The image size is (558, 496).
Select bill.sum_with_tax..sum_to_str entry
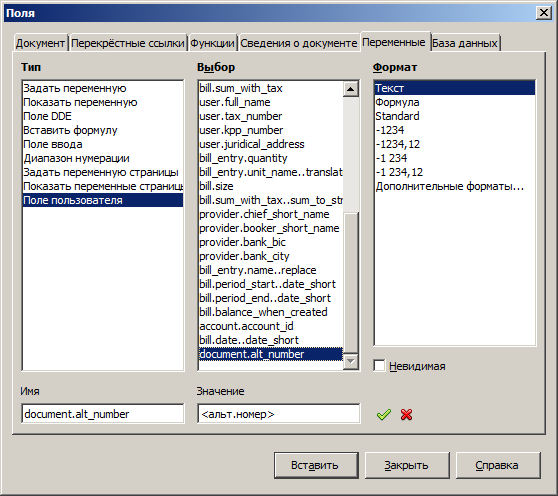[x=271, y=200]
